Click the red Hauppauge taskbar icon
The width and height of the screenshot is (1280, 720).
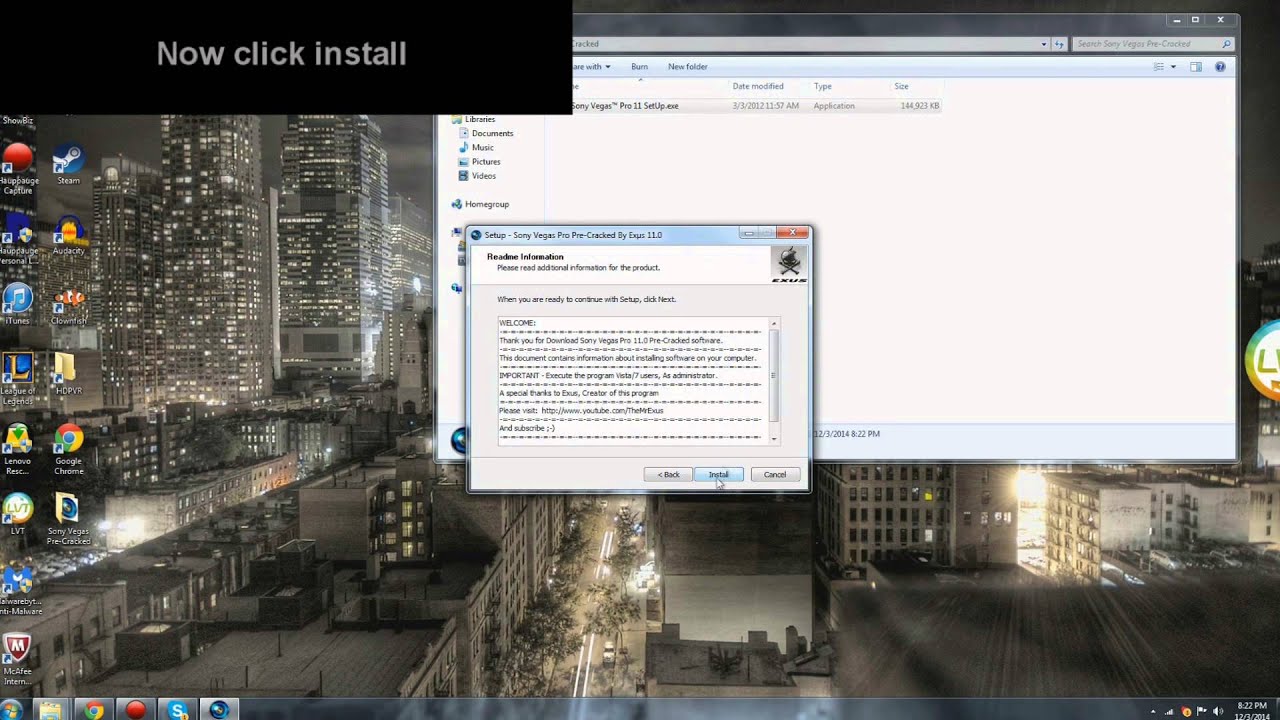pyautogui.click(x=135, y=710)
